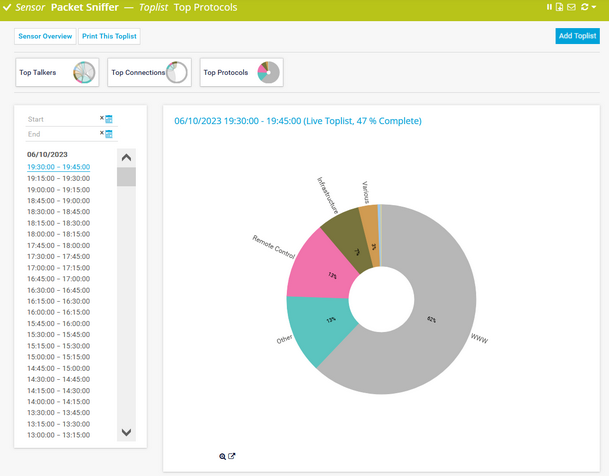Click the sensor status checkmark icon

click(x=7, y=7)
